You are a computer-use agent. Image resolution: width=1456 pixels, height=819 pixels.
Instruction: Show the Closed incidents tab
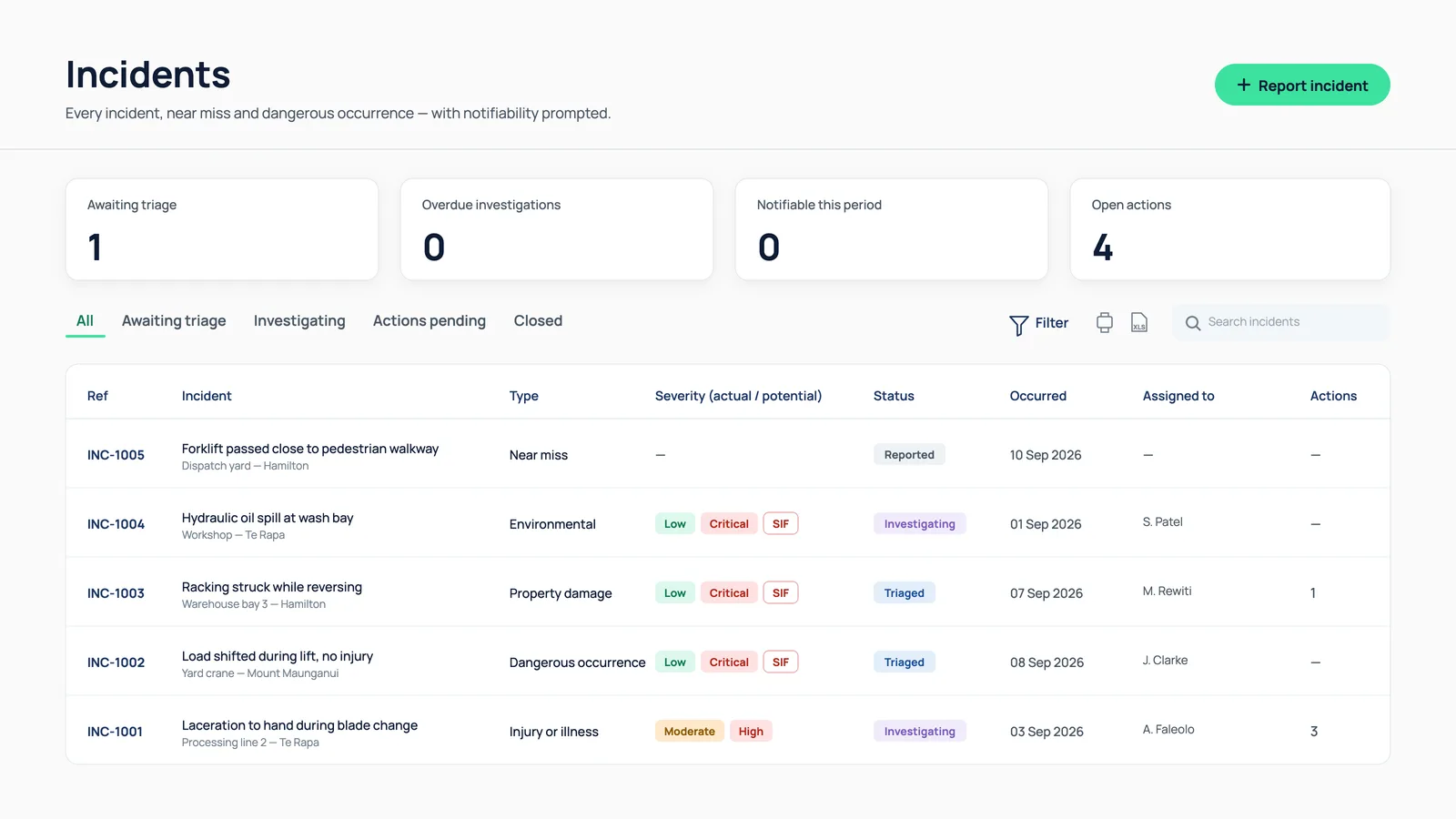click(x=538, y=321)
